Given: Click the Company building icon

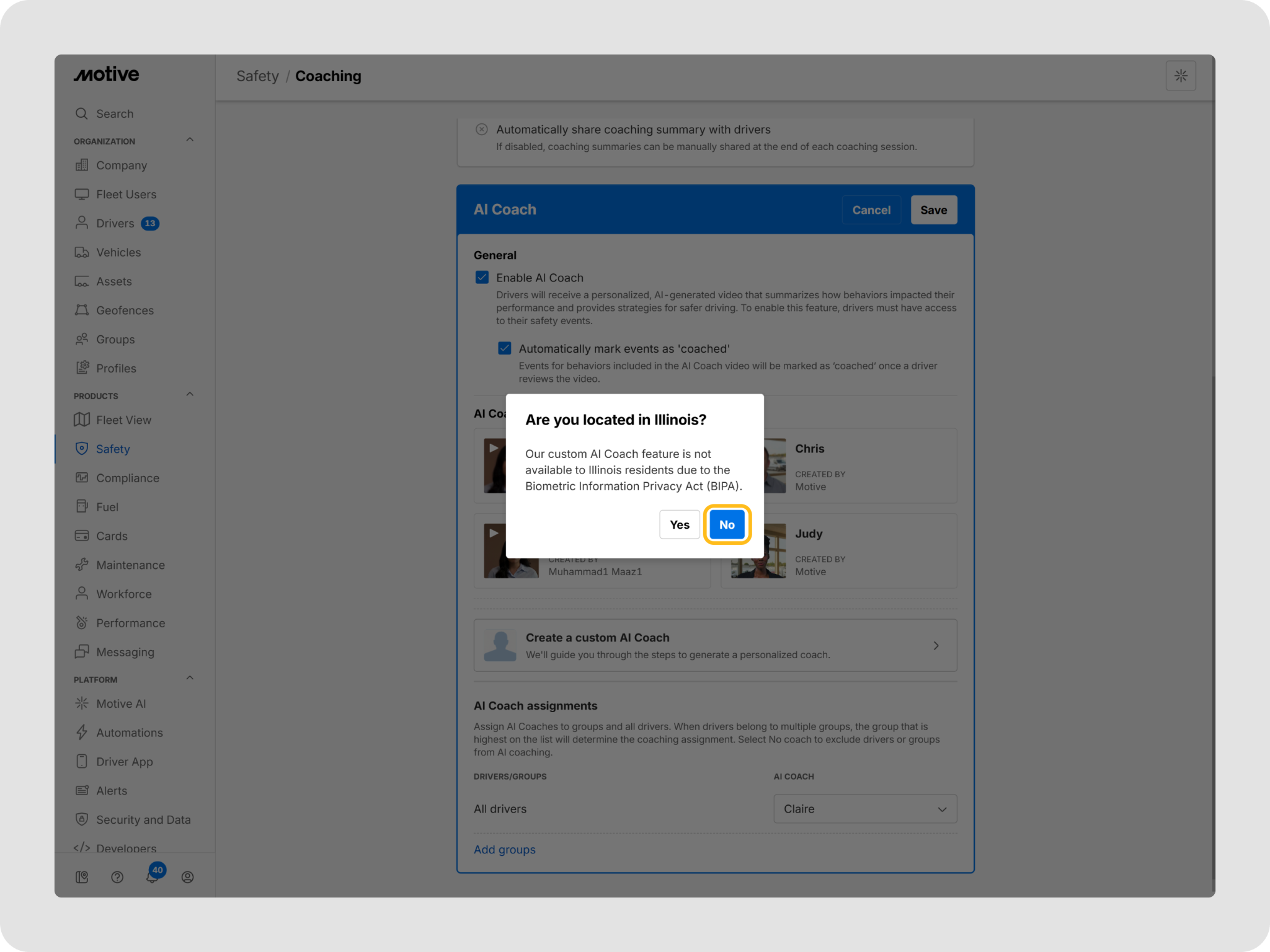Looking at the screenshot, I should [81, 165].
